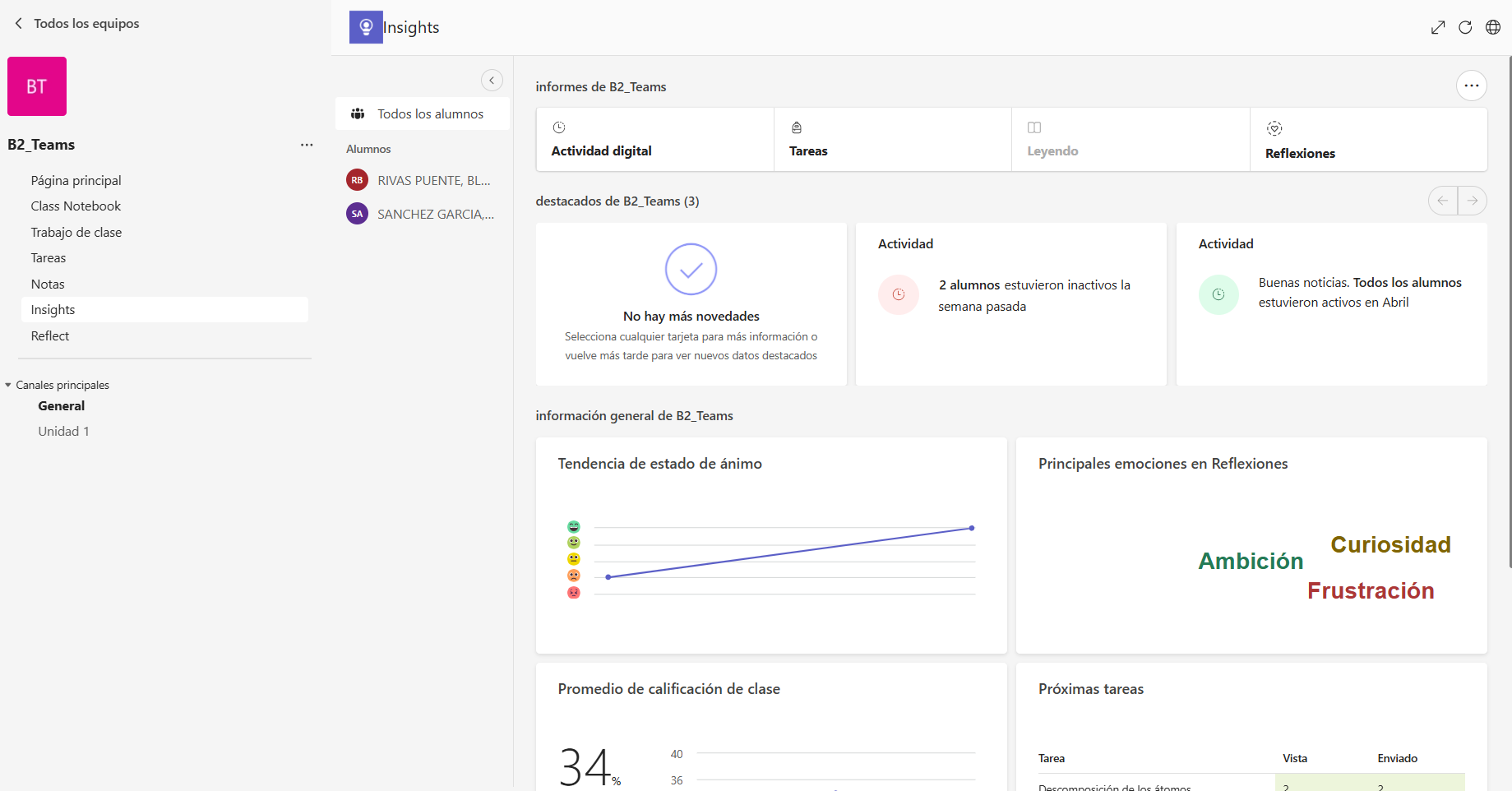
Task: Click the happiest green mood emoji
Action: click(x=574, y=526)
